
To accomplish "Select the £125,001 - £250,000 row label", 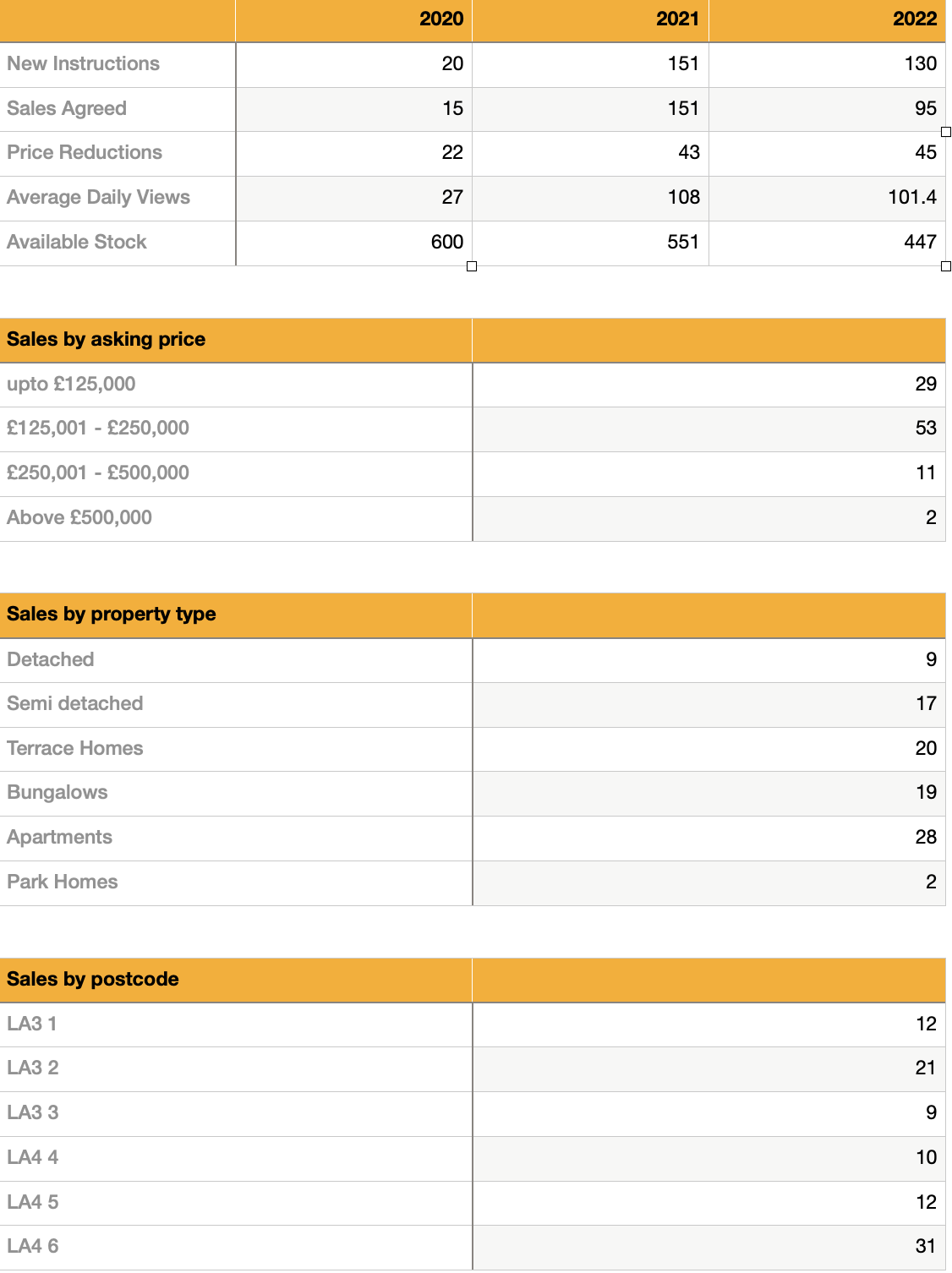I will click(x=98, y=429).
